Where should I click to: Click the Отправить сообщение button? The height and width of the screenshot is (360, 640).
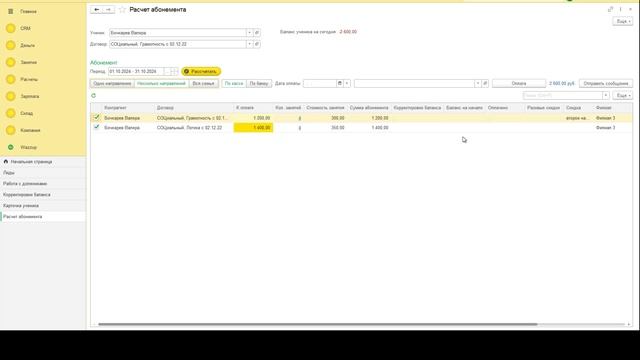point(606,83)
